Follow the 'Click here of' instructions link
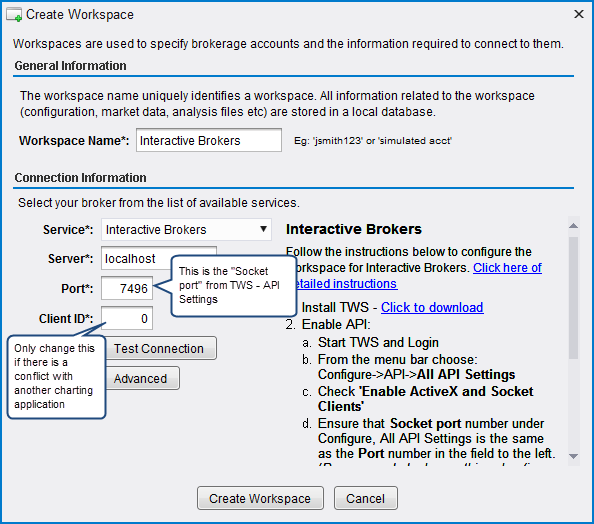This screenshot has width=594, height=524. tap(507, 268)
